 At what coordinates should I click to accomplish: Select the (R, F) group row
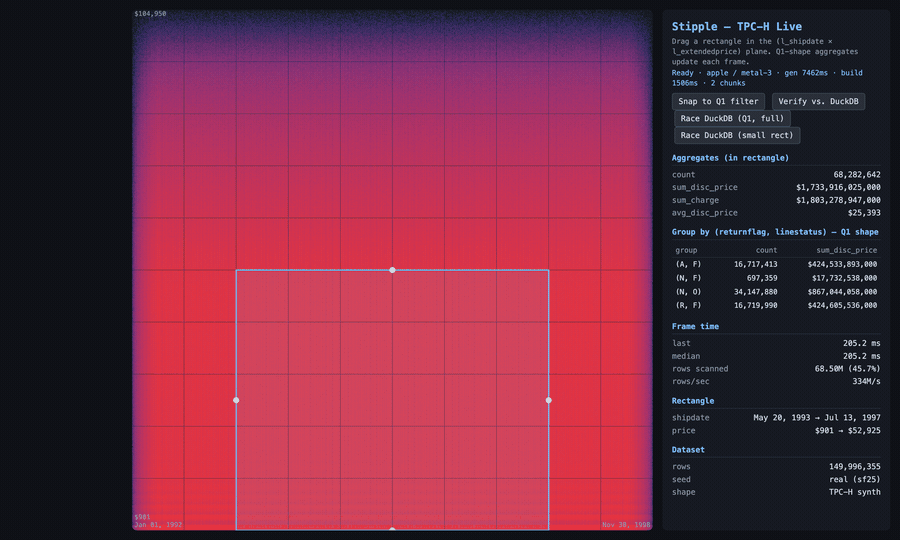[776, 305]
